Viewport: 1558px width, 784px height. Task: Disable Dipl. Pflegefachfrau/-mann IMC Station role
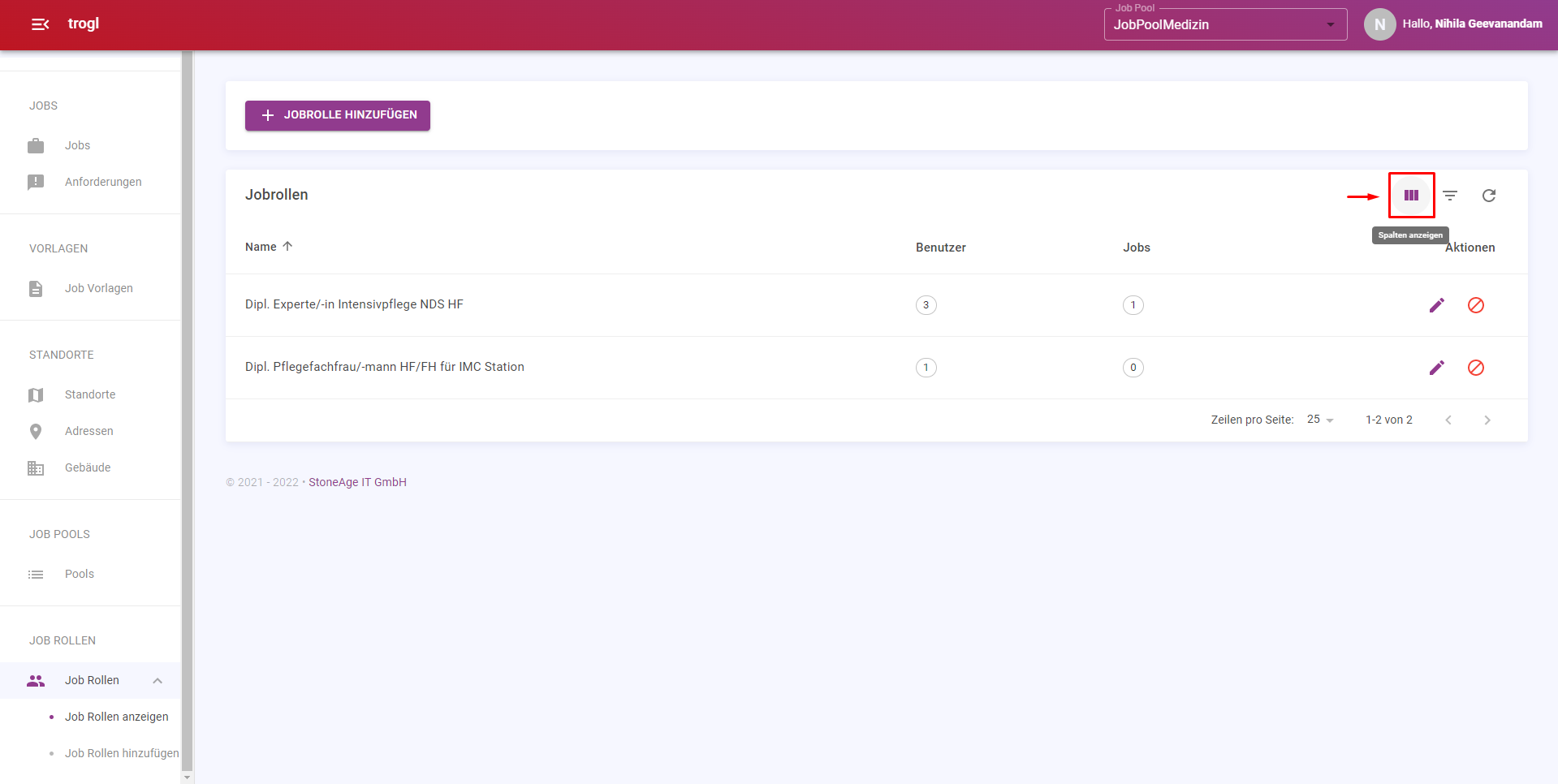[x=1476, y=368]
